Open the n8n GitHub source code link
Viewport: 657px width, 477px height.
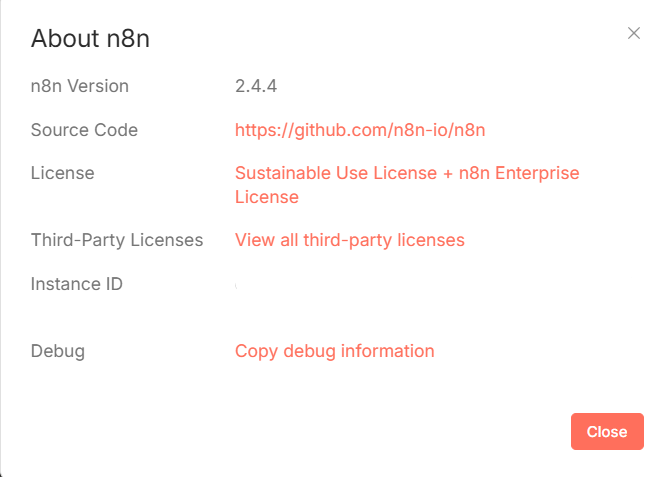coord(360,130)
